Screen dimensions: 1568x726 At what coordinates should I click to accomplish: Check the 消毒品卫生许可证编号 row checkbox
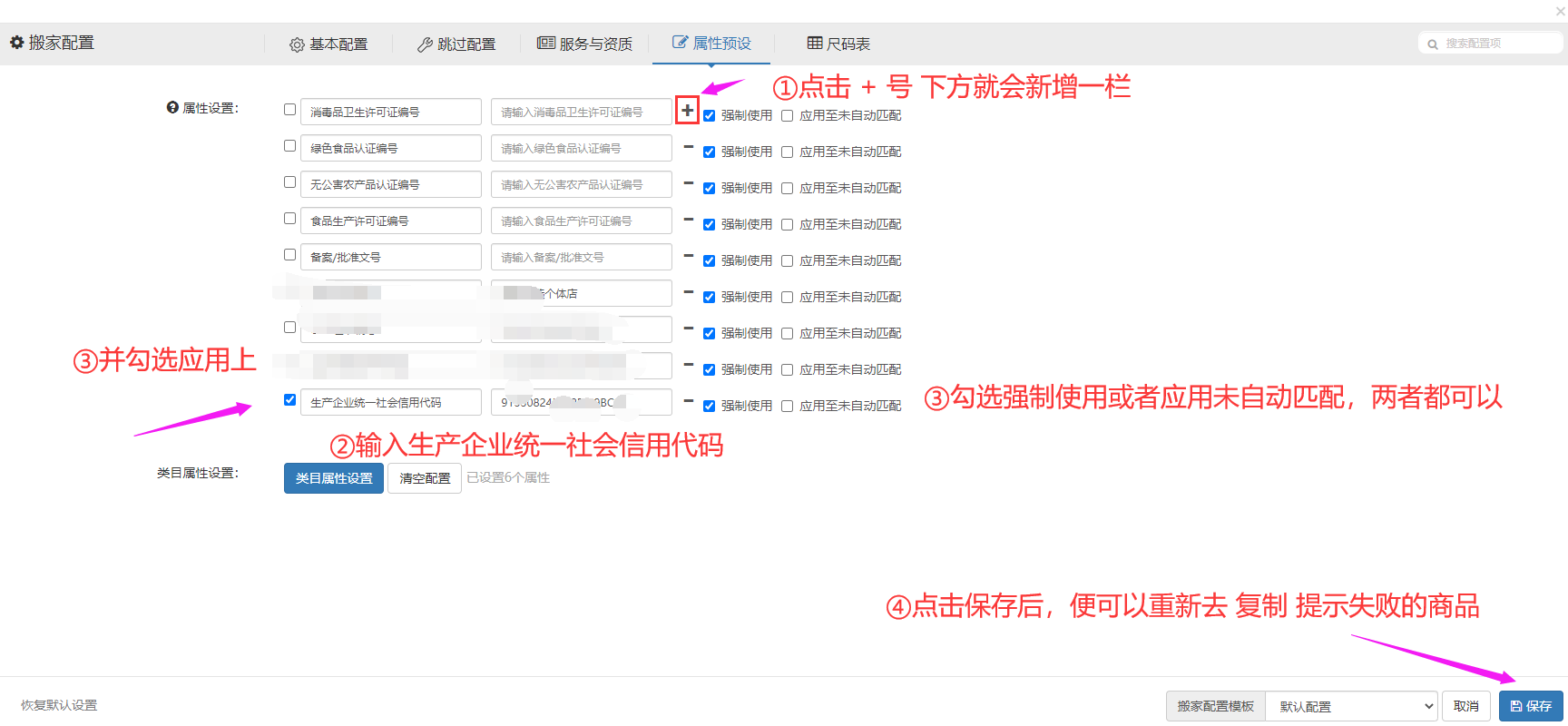tap(289, 110)
